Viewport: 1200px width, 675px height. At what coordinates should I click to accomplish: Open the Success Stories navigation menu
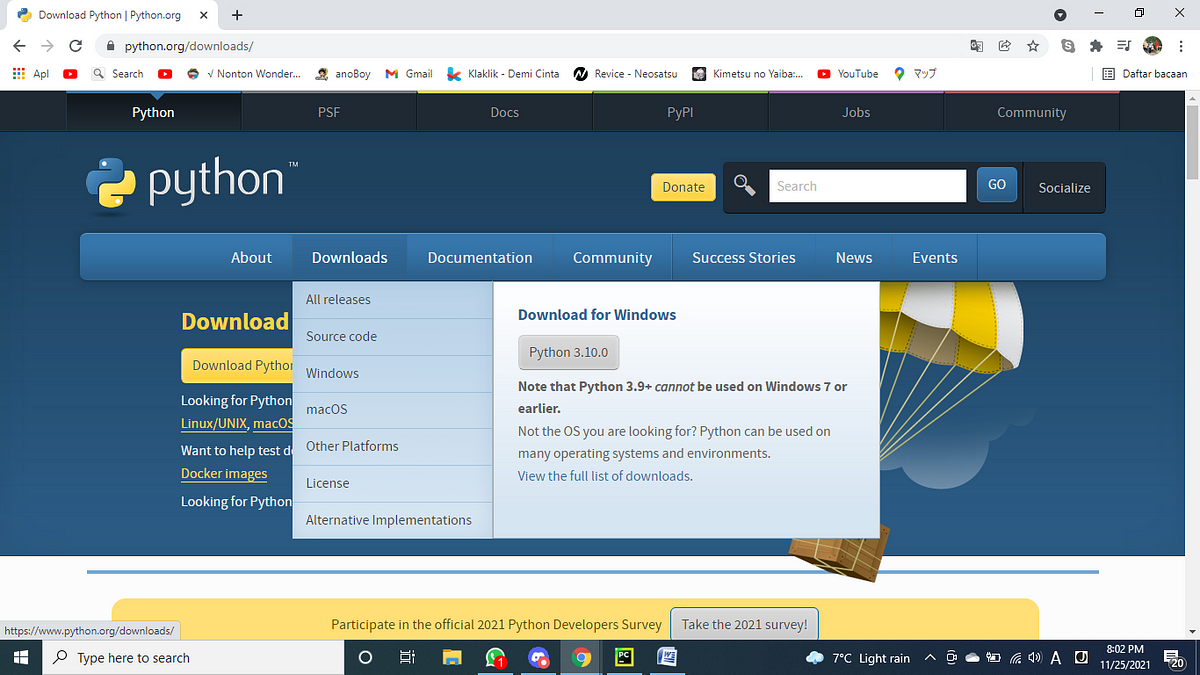[744, 257]
